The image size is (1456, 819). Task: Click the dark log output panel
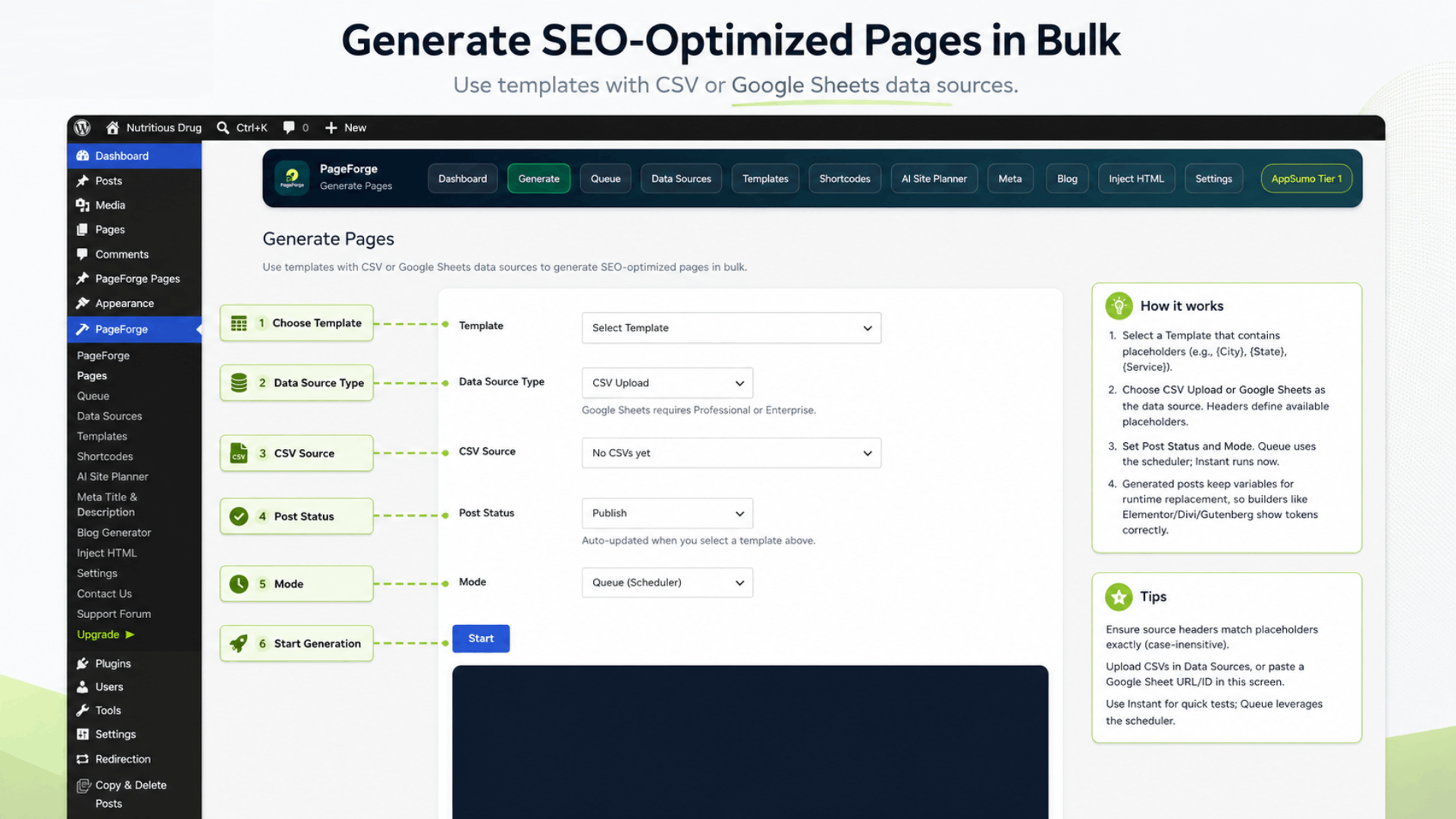(750, 742)
